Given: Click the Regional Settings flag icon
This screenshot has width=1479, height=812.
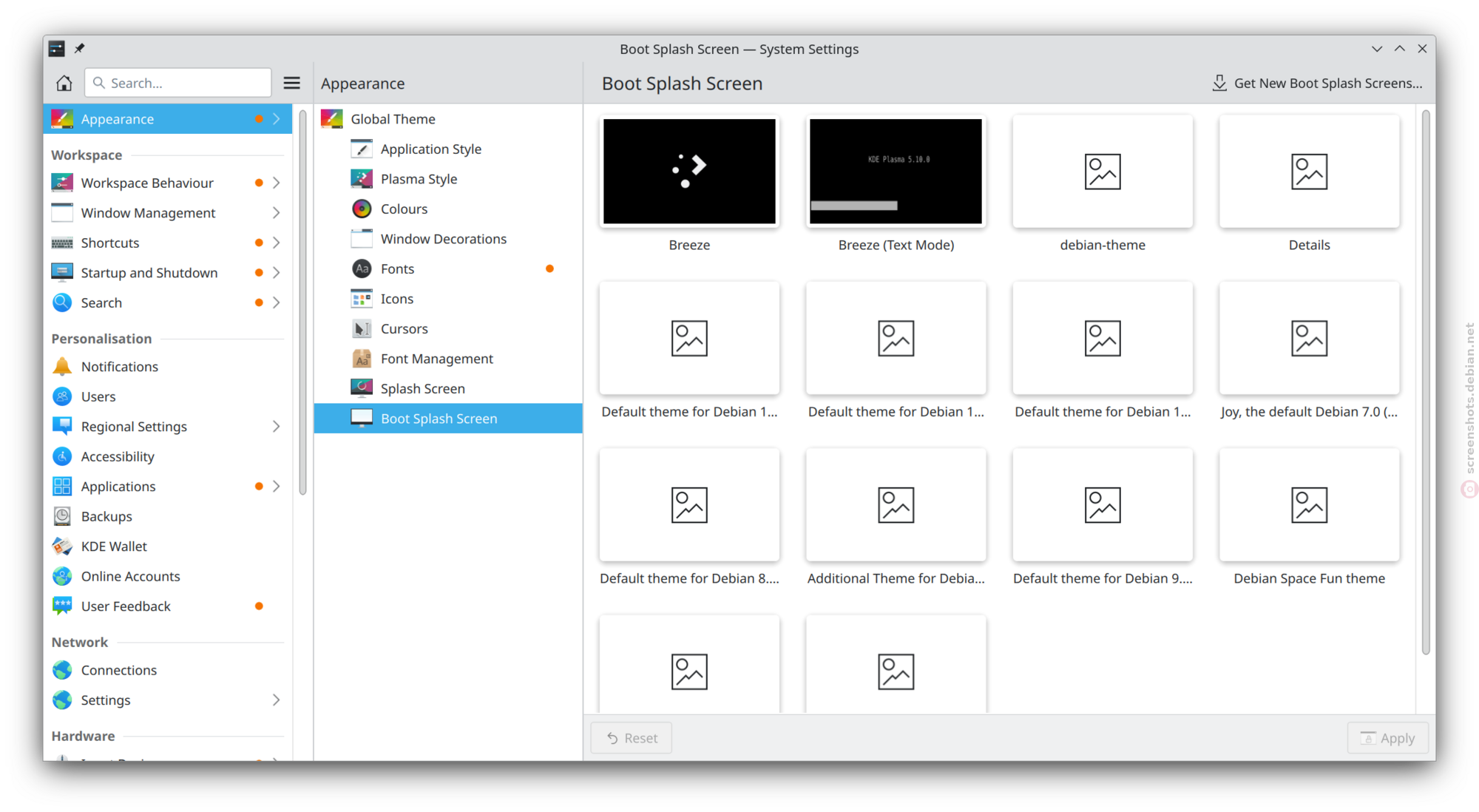Looking at the screenshot, I should [62, 427].
